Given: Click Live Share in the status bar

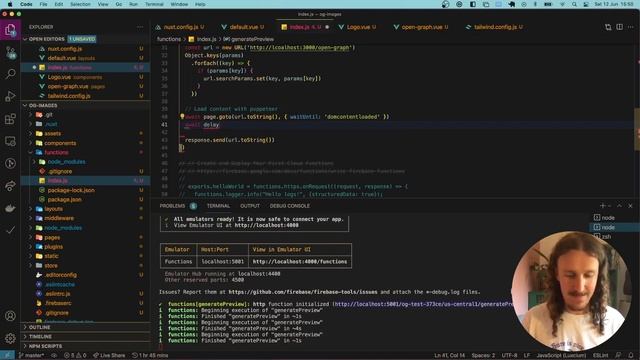Looking at the screenshot, I should coord(109,356).
